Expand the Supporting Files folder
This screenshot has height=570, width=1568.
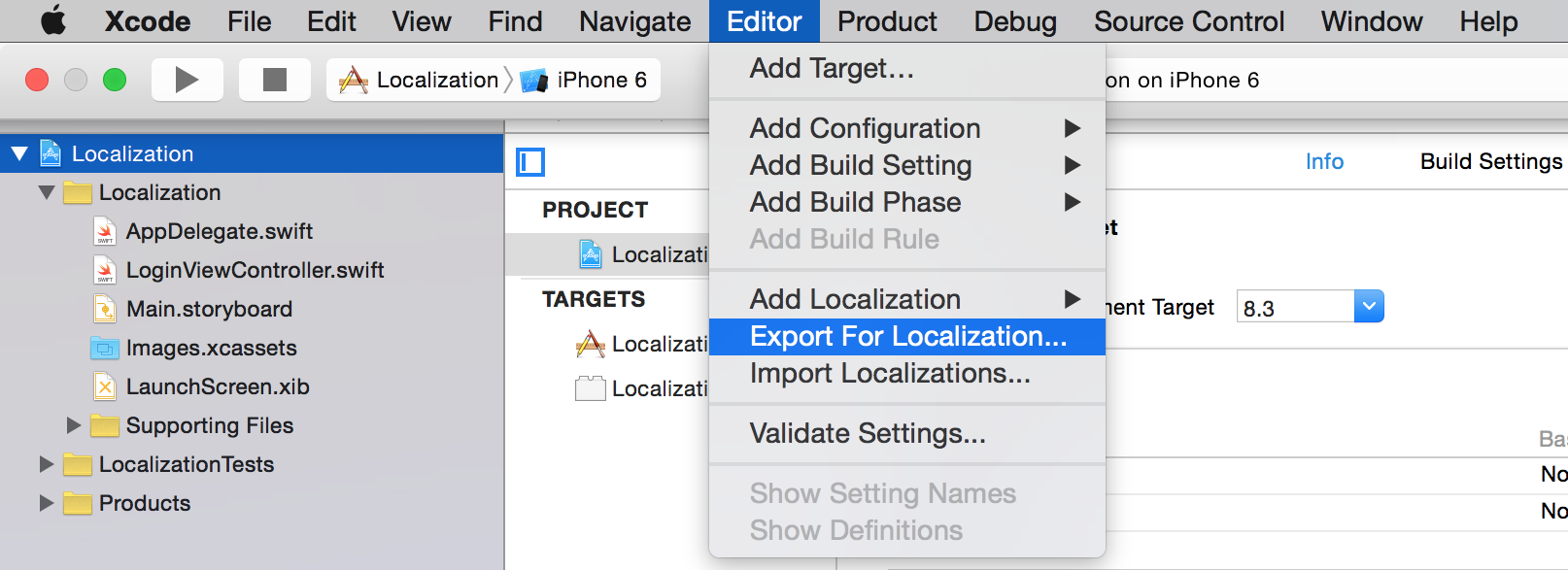click(x=73, y=425)
